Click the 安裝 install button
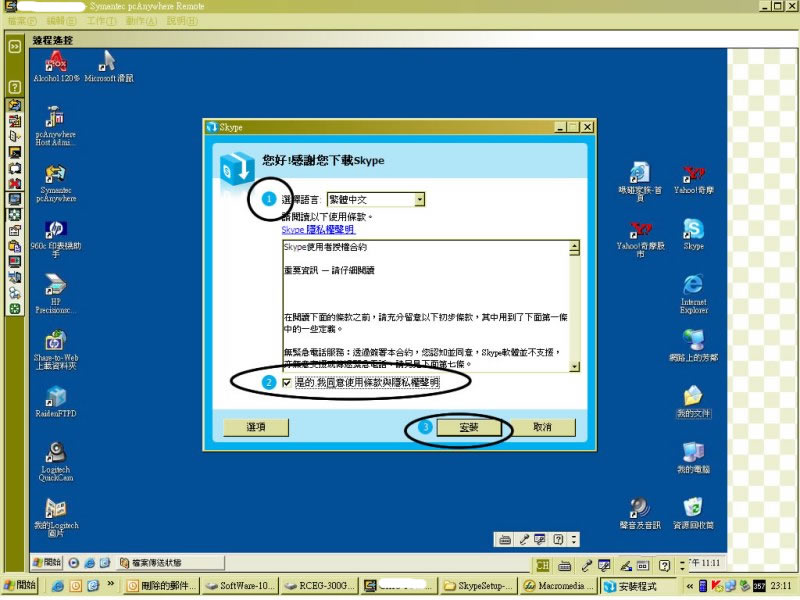This screenshot has width=800, height=600. point(469,428)
